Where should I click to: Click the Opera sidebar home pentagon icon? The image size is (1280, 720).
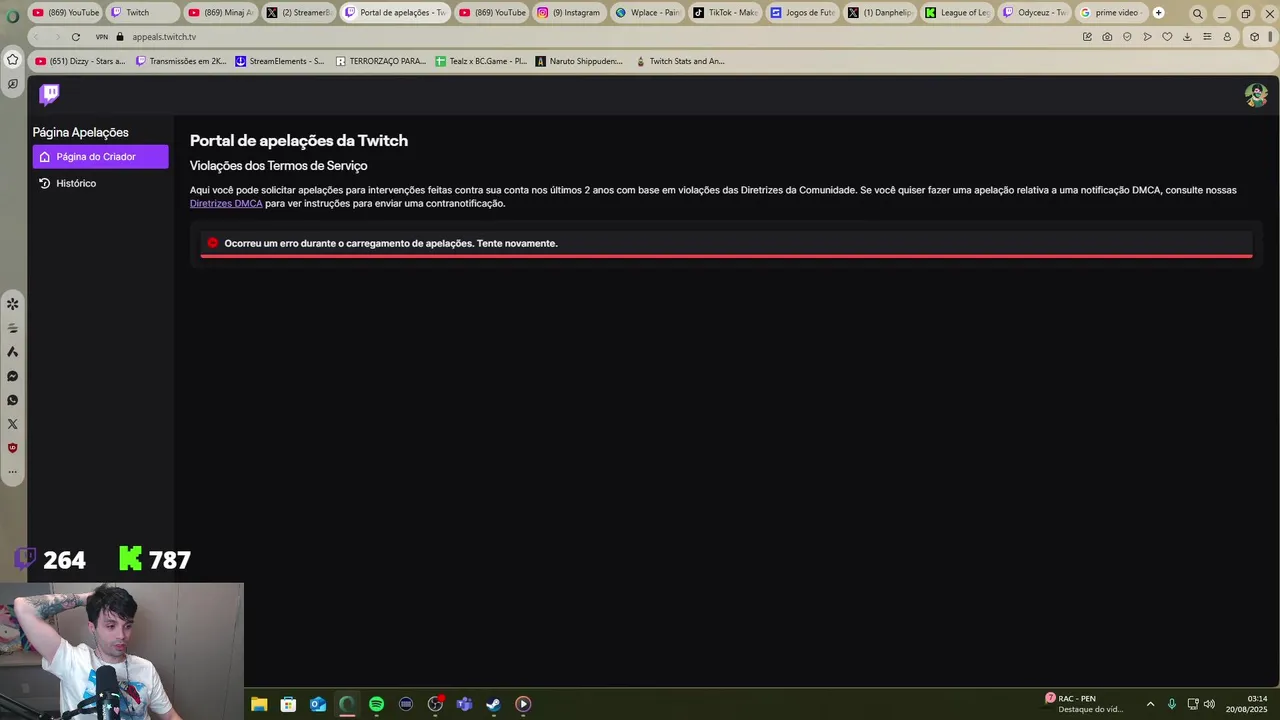pos(13,59)
